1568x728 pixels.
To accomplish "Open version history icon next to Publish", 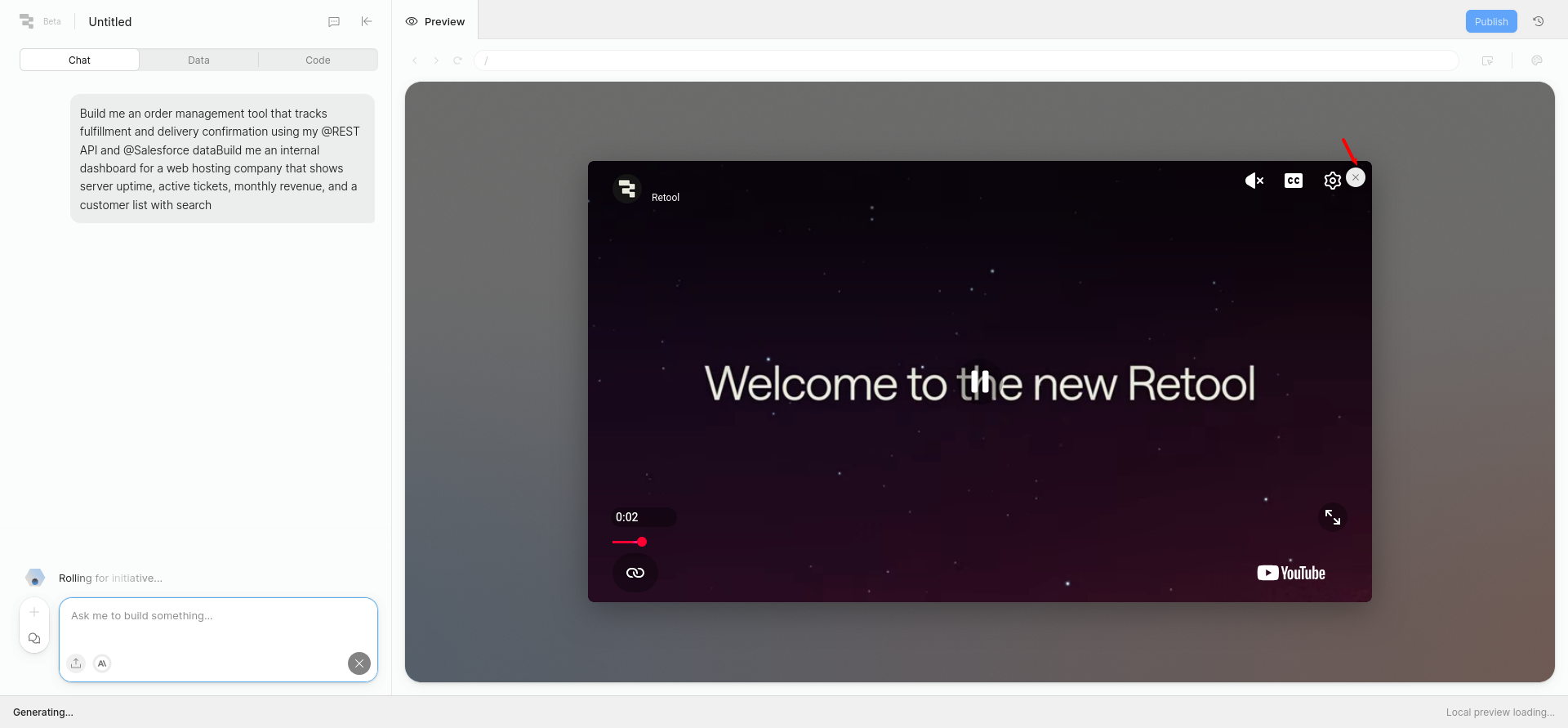I will coord(1539,22).
